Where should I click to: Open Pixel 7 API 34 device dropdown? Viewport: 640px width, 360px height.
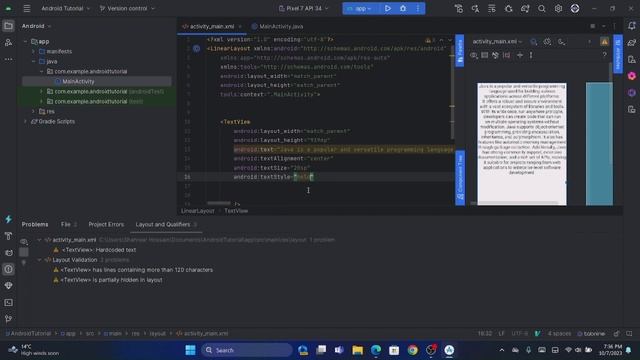(303, 8)
